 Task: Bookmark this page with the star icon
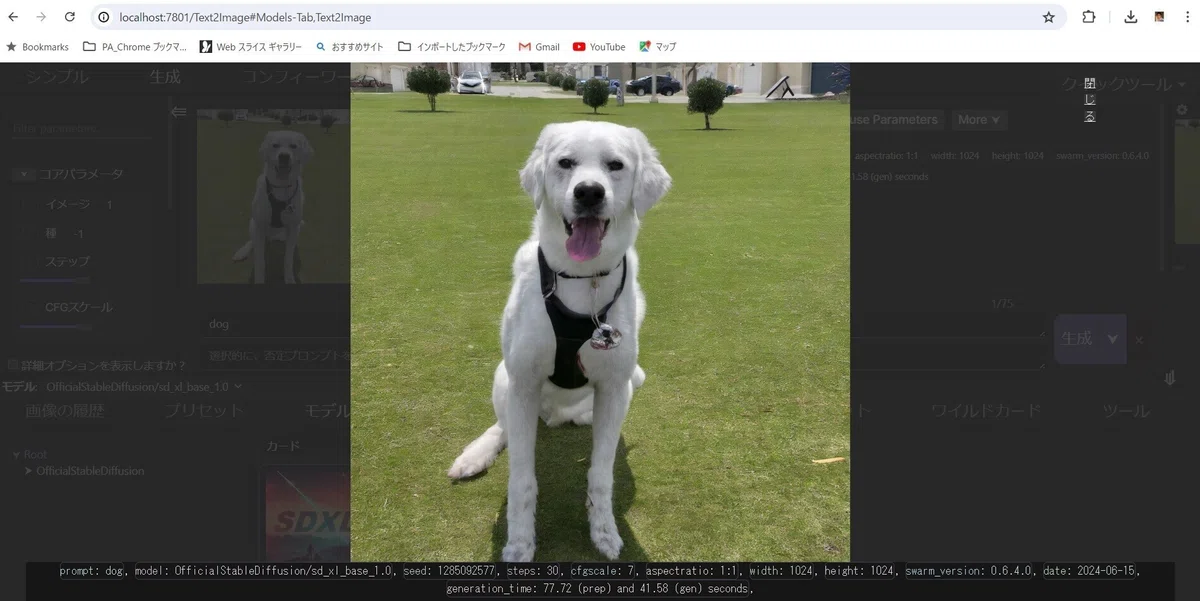1048,17
